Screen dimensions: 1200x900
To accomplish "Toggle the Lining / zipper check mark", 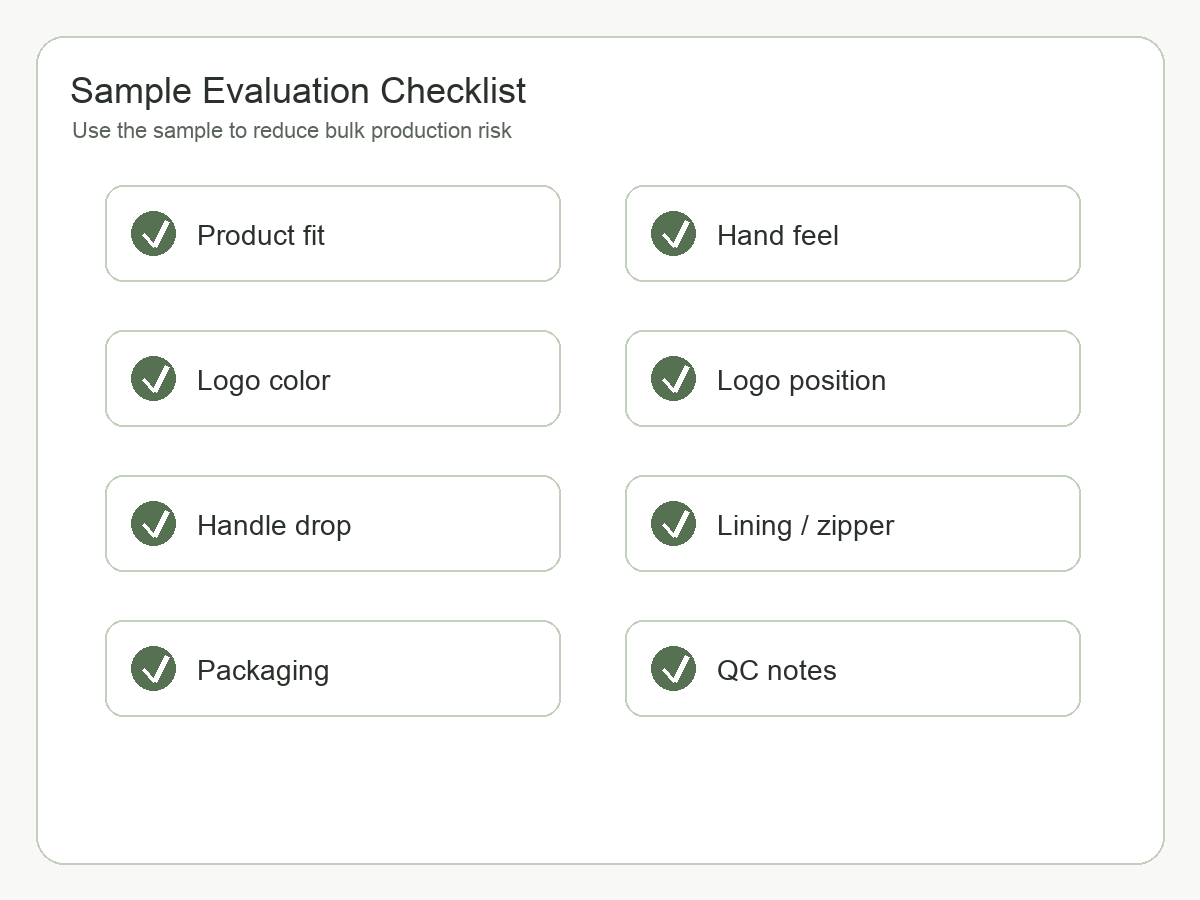I will [673, 523].
